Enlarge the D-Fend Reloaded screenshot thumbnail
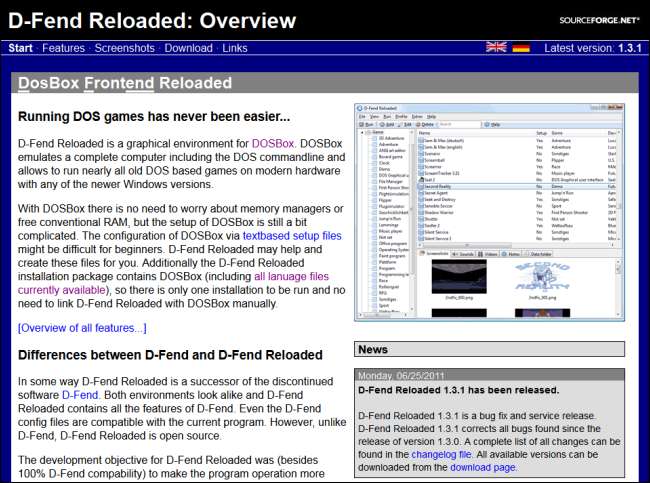Image resolution: width=650 pixels, height=483 pixels. 490,212
